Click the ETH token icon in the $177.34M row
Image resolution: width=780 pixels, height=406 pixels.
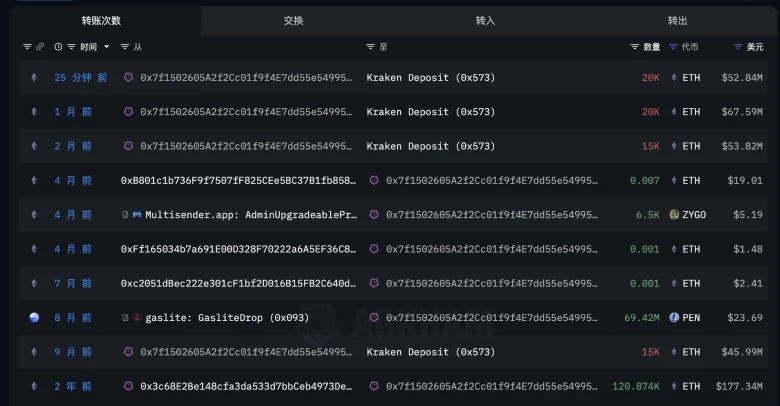674,386
